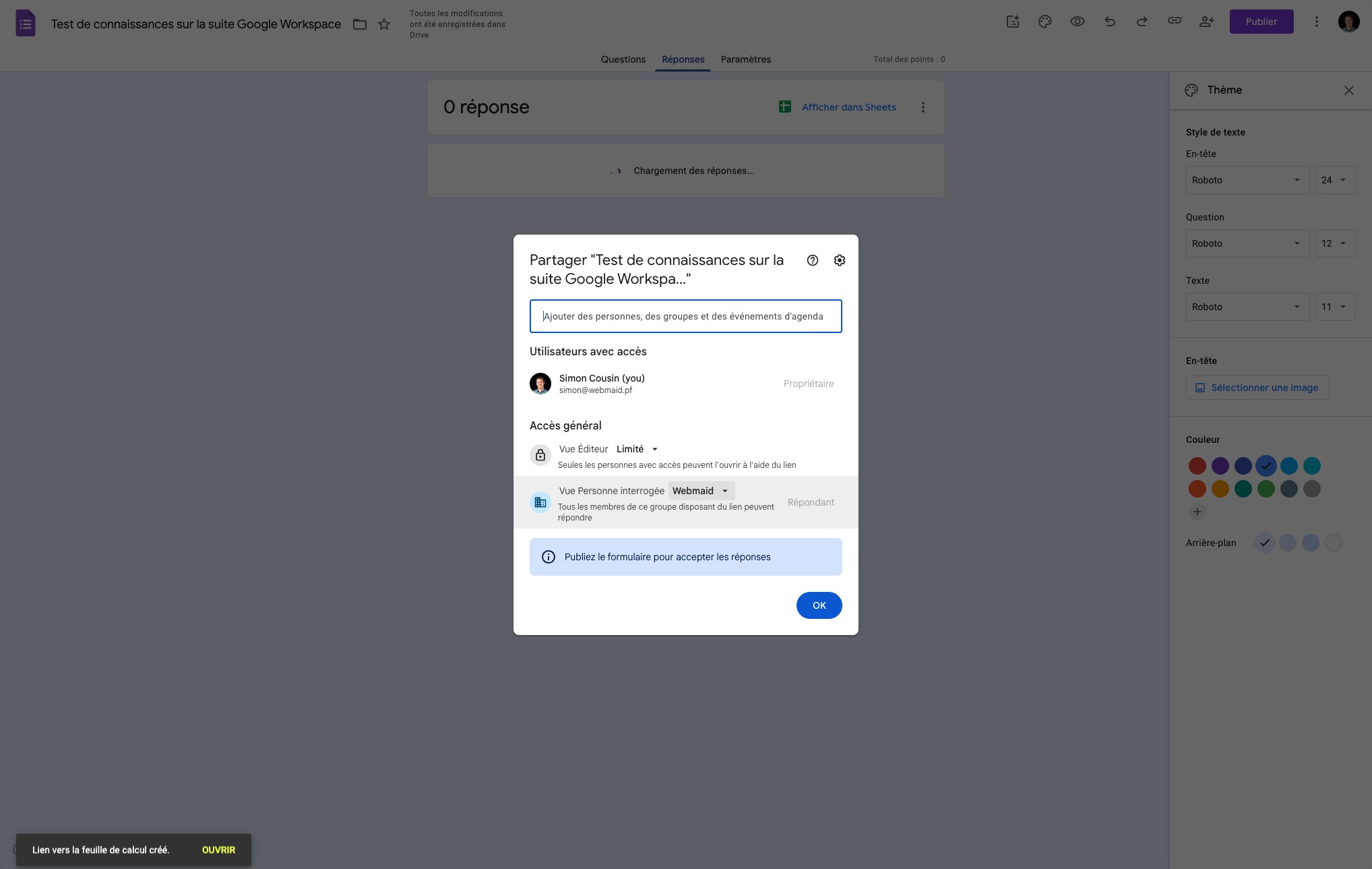Image resolution: width=1372 pixels, height=869 pixels.
Task: Copy respondent link via the link icon
Action: pos(1175,21)
